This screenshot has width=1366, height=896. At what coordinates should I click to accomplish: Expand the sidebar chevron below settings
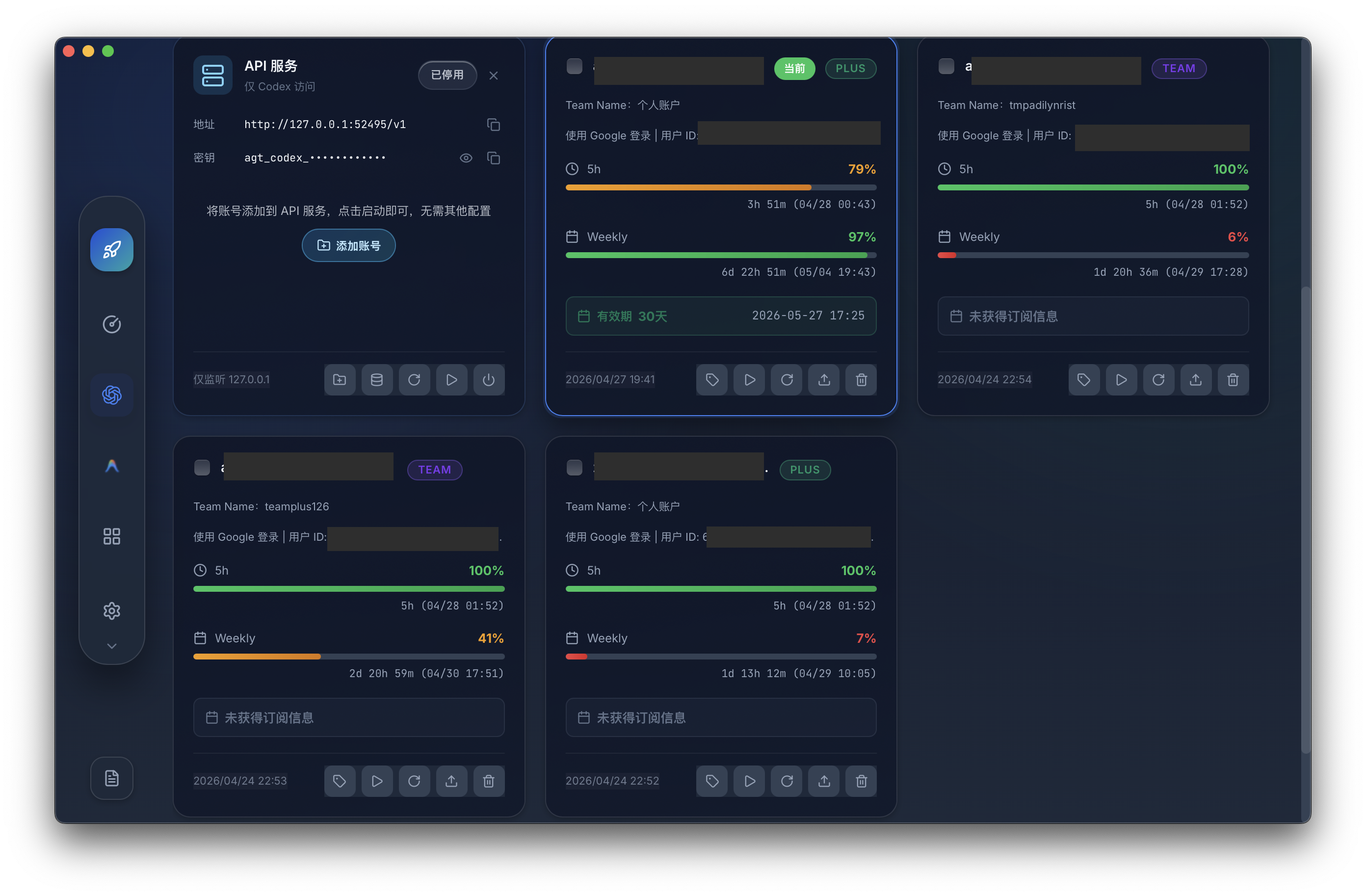point(111,646)
